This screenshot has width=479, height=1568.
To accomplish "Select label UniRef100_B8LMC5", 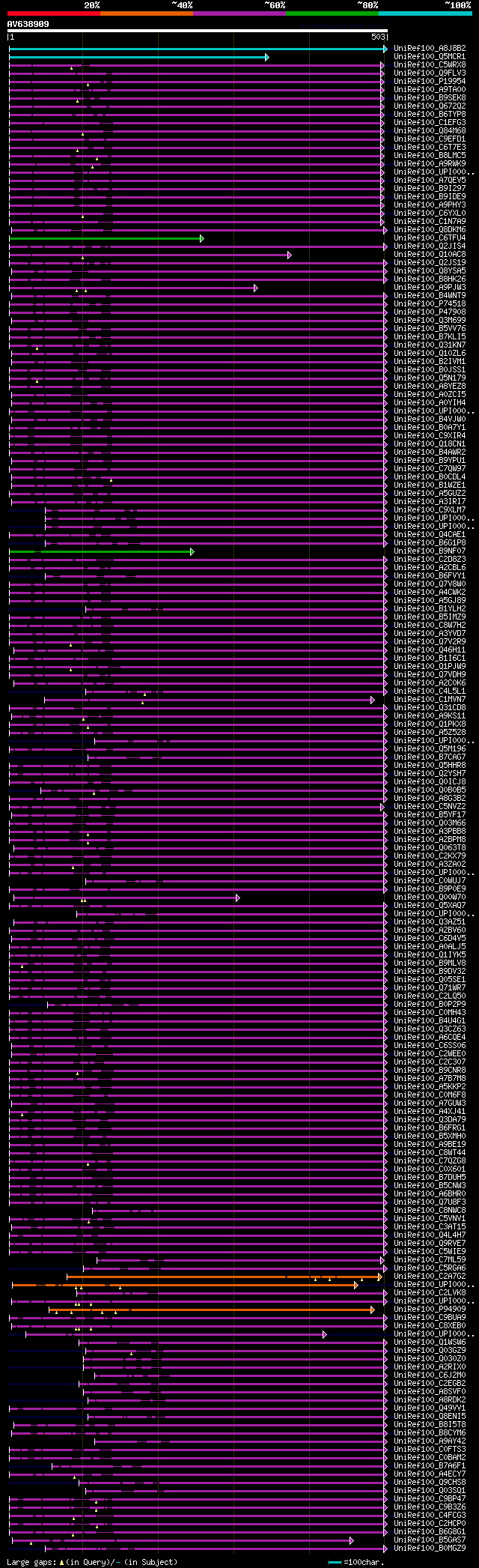I will [430, 156].
